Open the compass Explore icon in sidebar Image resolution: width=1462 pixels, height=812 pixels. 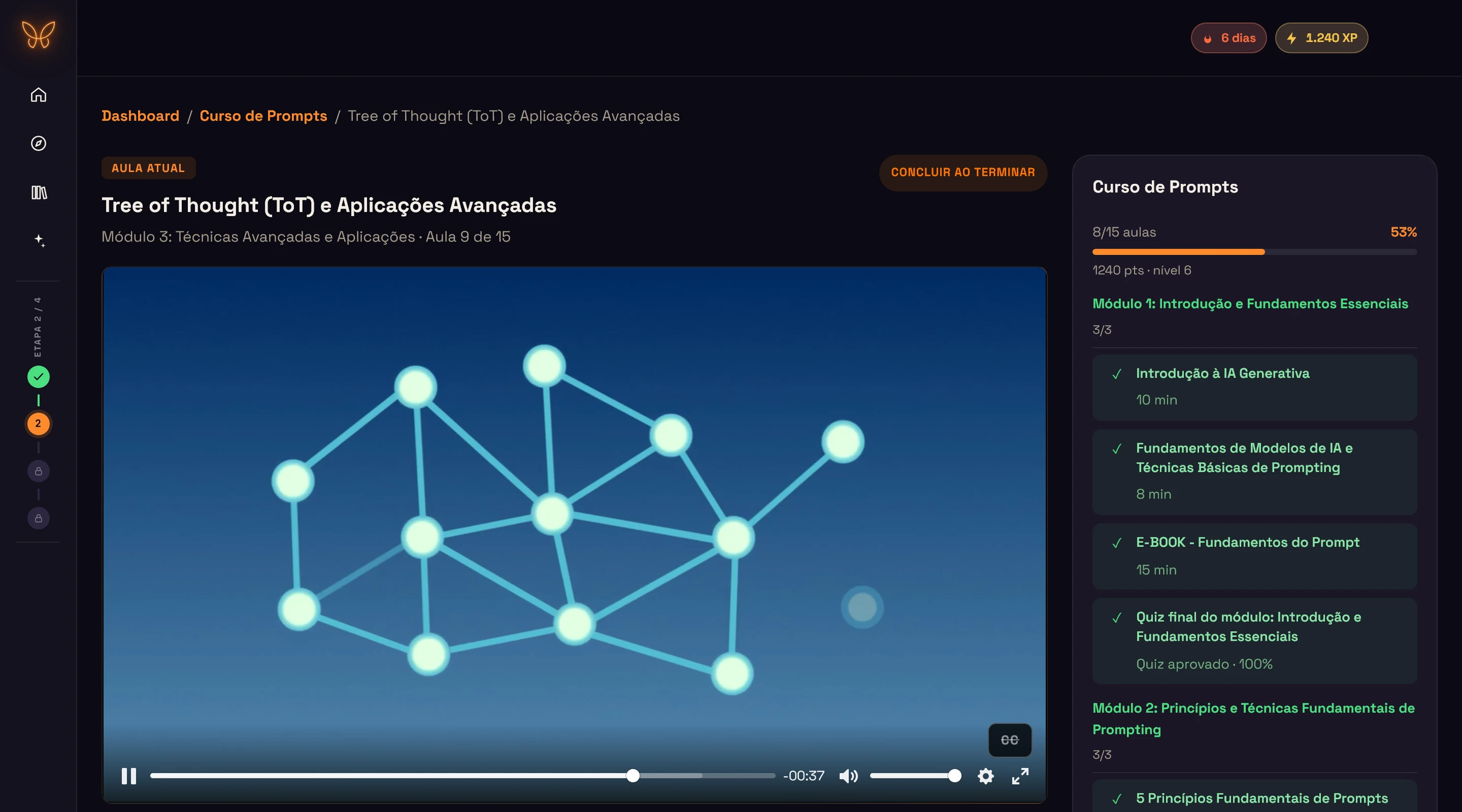pyautogui.click(x=38, y=143)
